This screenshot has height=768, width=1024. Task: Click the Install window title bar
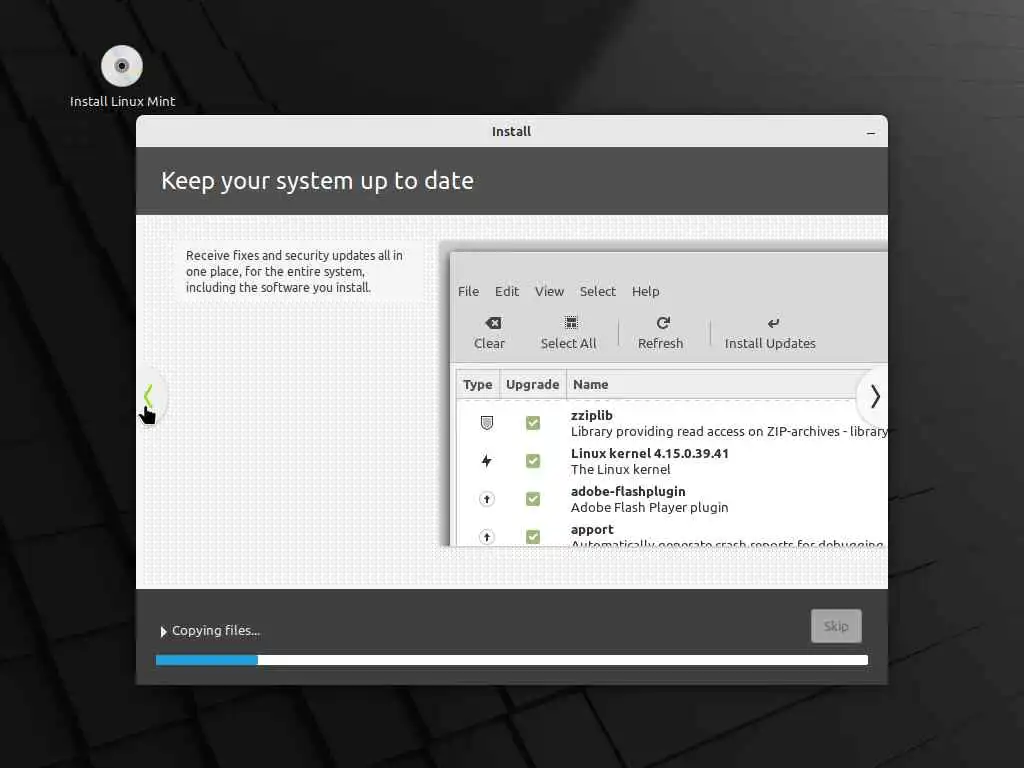511,131
